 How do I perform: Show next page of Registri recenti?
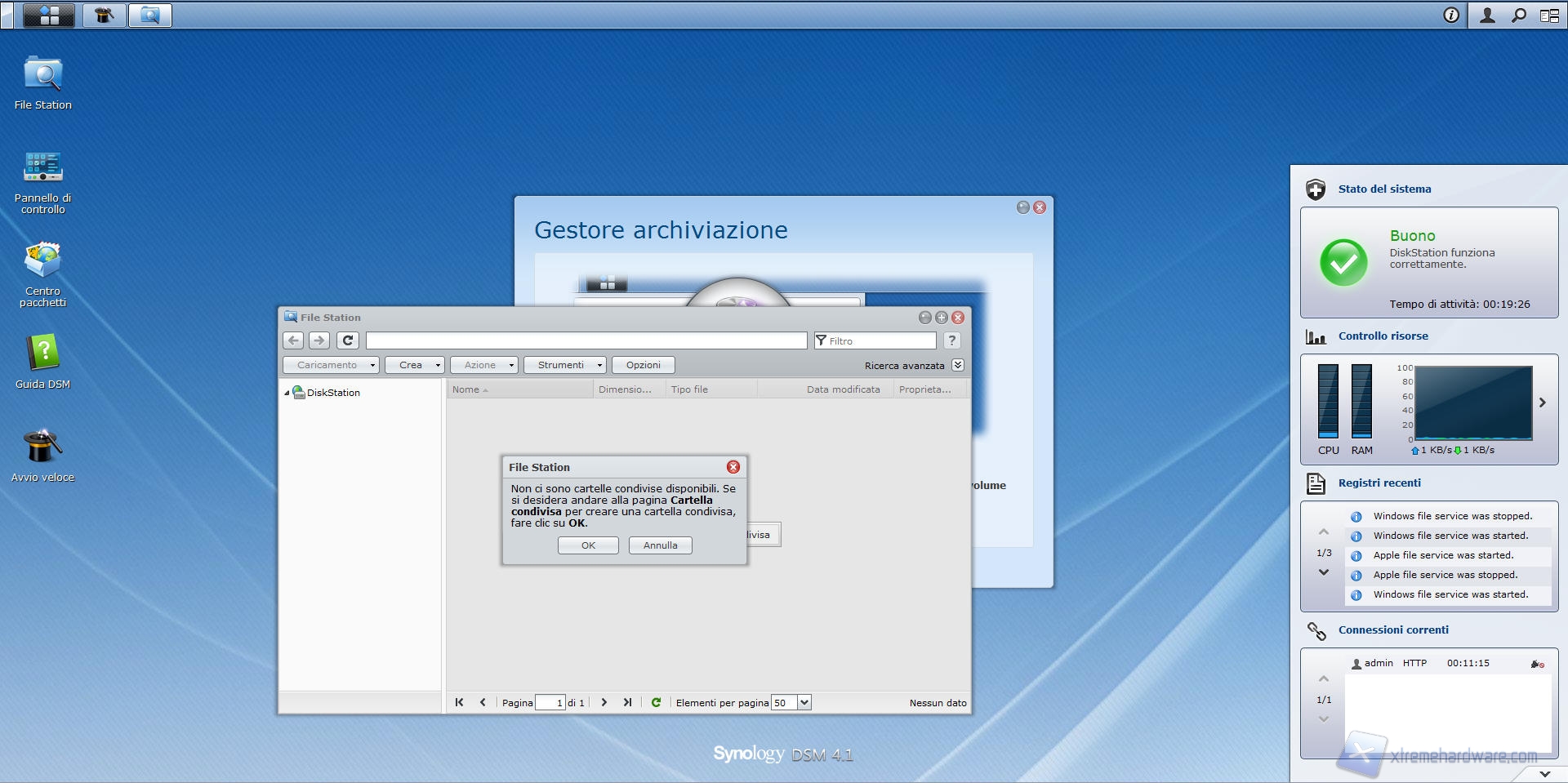[1324, 572]
